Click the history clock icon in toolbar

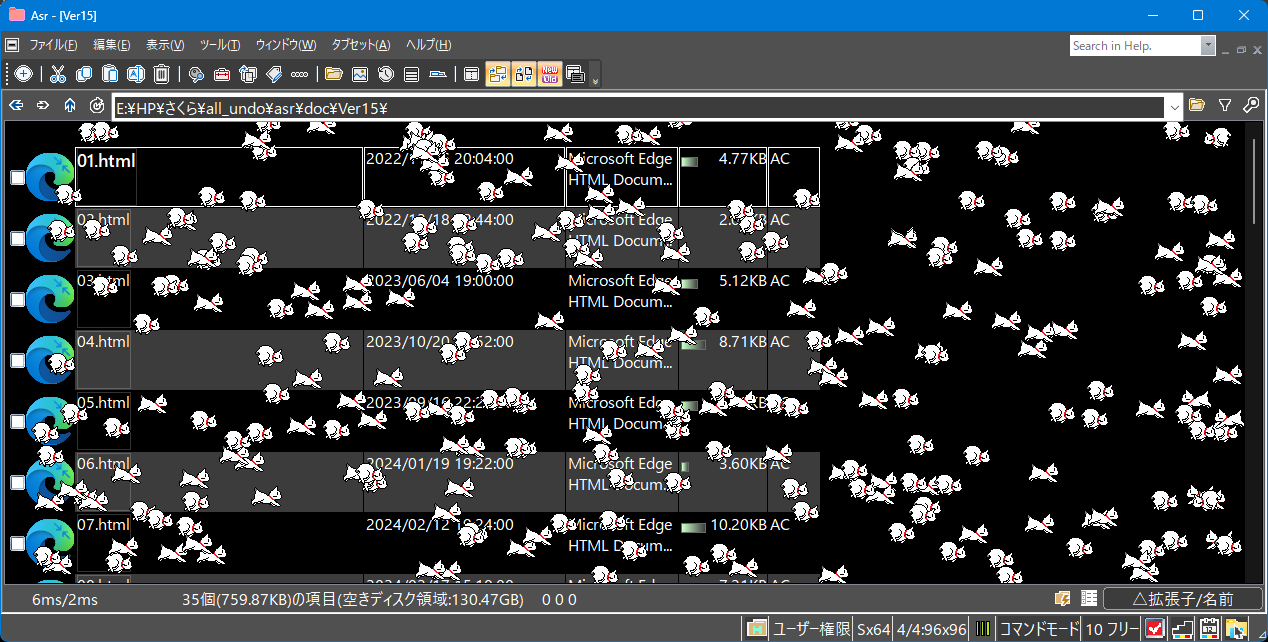pyautogui.click(x=385, y=74)
